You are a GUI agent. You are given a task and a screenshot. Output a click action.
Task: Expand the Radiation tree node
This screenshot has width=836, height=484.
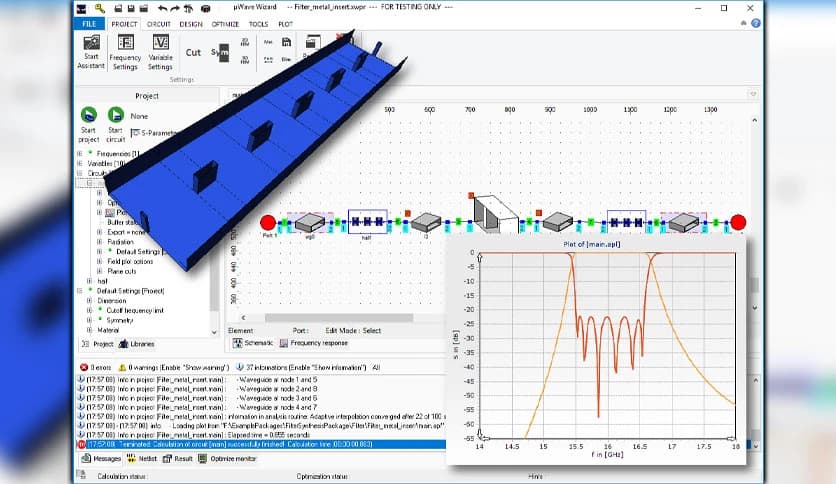(99, 242)
